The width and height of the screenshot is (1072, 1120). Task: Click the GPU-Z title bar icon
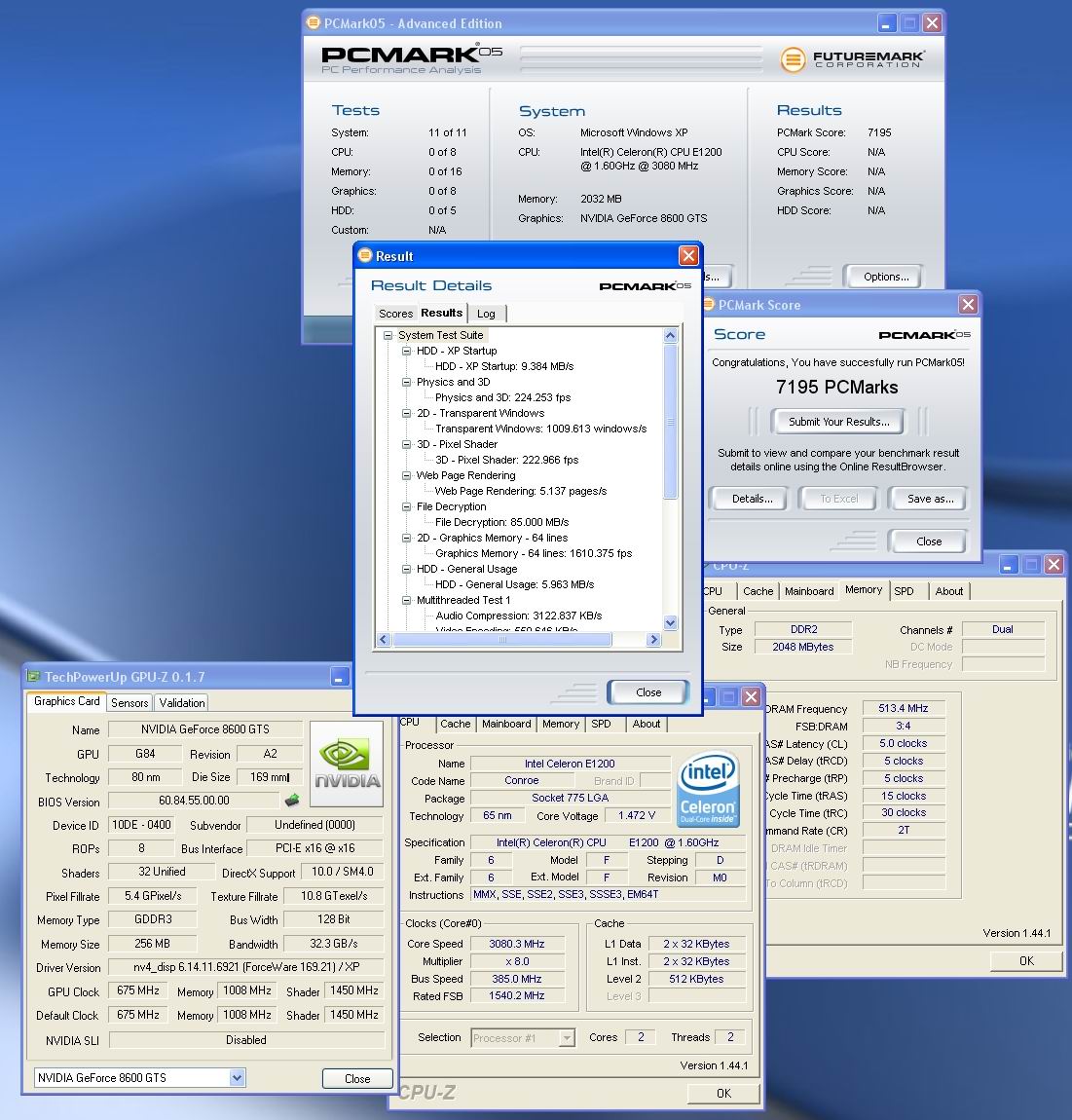pos(33,676)
